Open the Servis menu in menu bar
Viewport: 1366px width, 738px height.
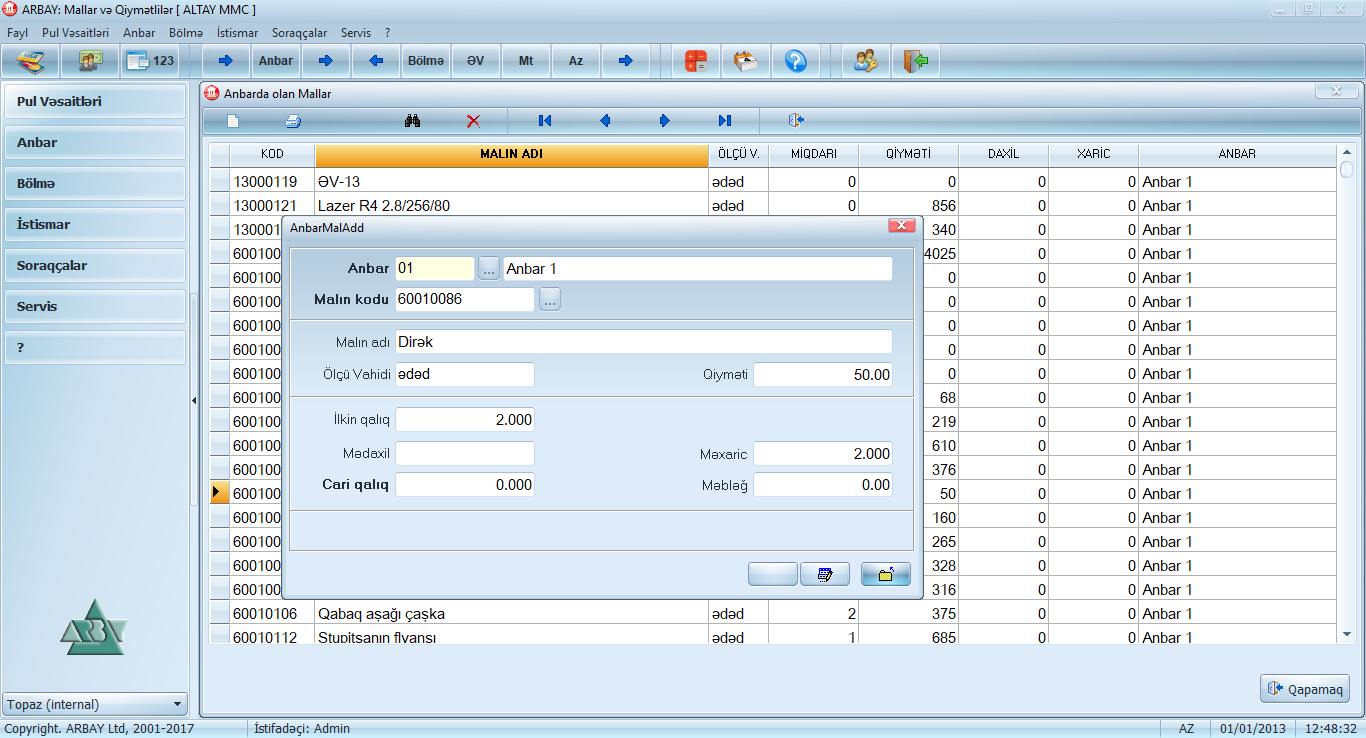coord(356,33)
